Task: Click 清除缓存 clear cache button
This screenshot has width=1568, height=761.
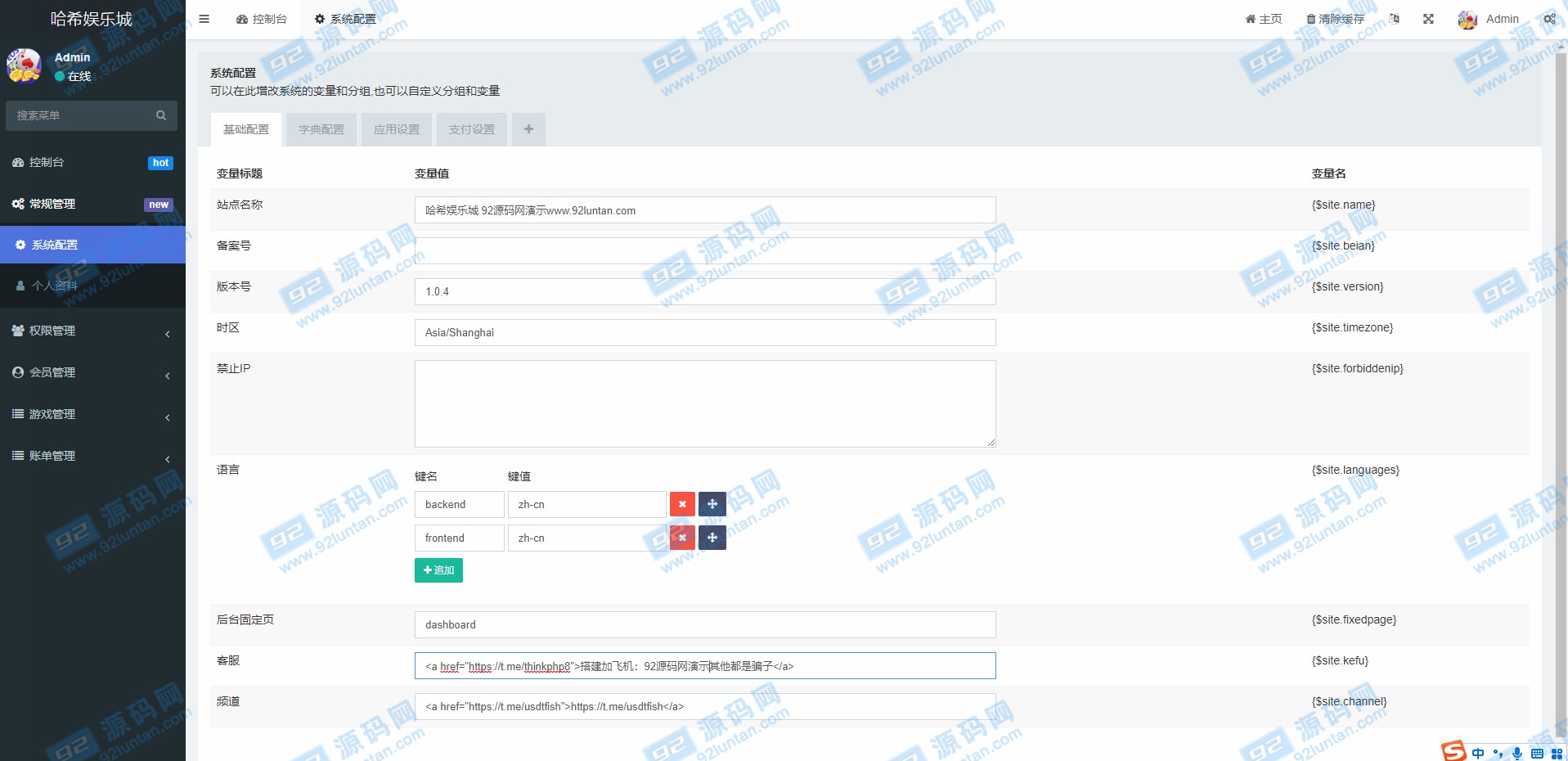Action: [x=1335, y=19]
